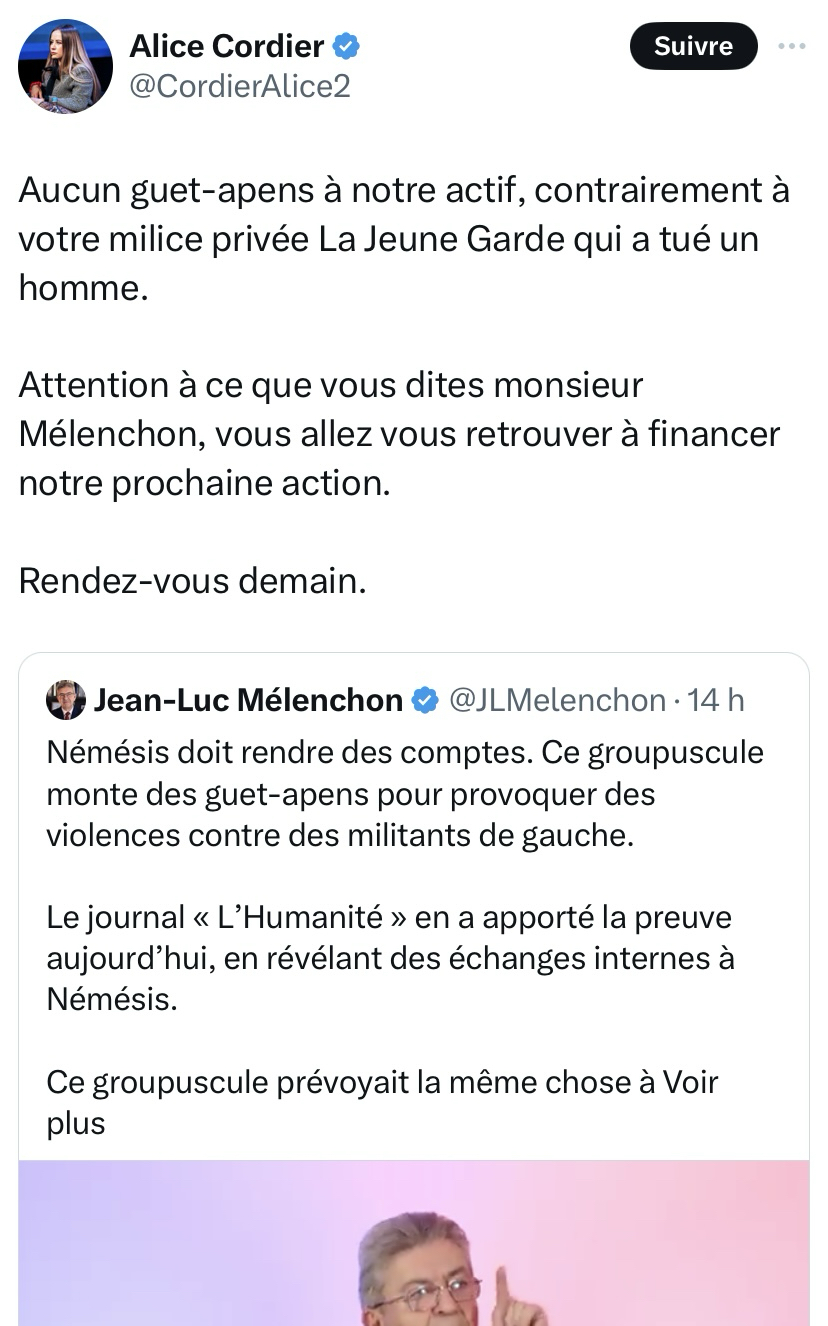828x1326 pixels.
Task: Click the quoted "L'Humanité" paragraph
Action: (390, 958)
